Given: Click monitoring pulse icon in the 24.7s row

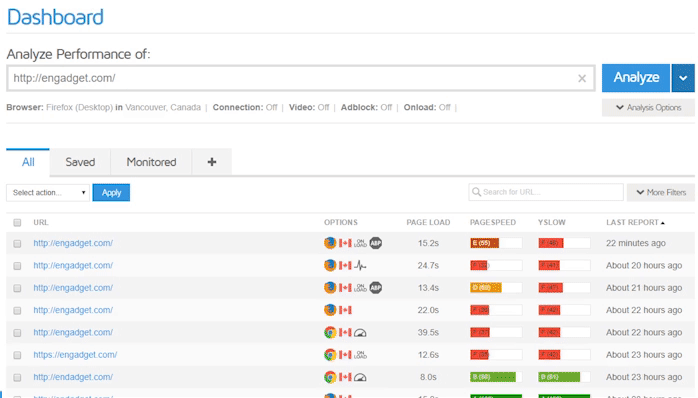Looking at the screenshot, I should 360,266.
